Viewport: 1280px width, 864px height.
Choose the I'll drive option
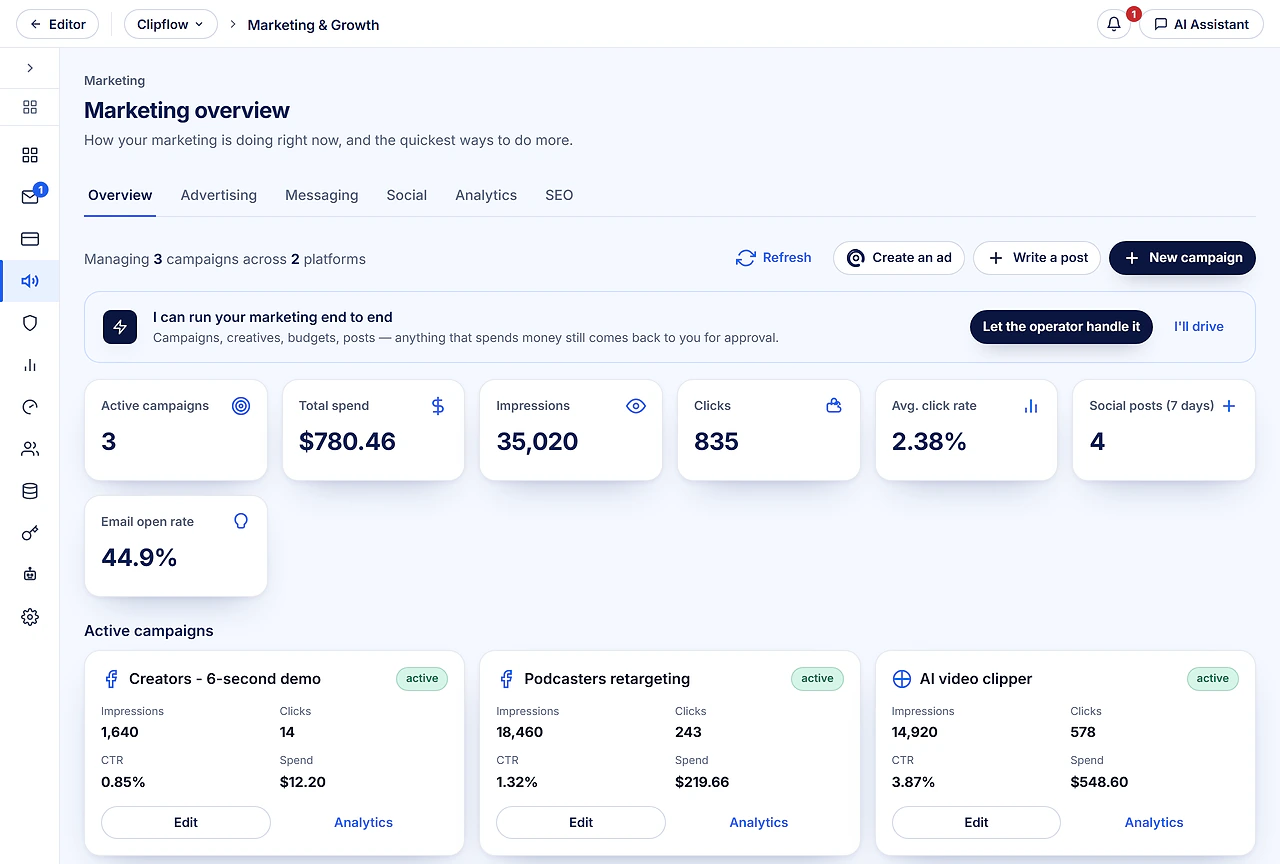[x=1199, y=326]
